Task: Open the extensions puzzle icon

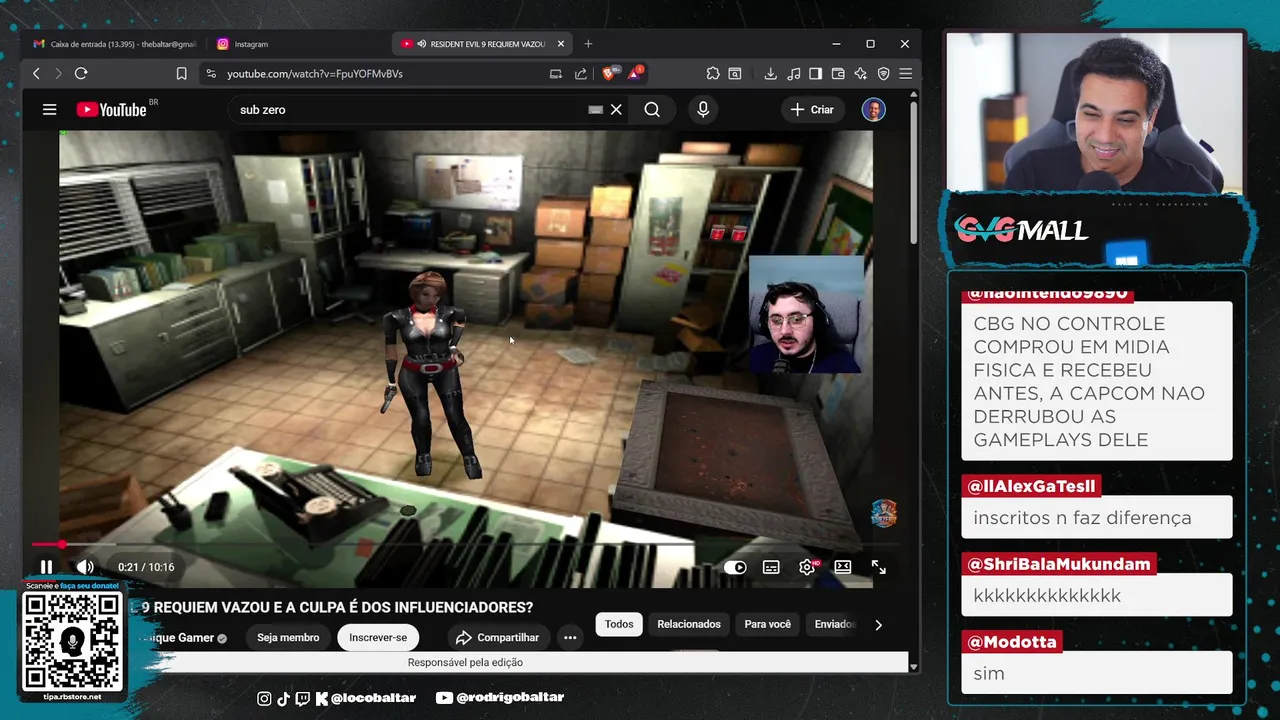Action: [x=712, y=73]
